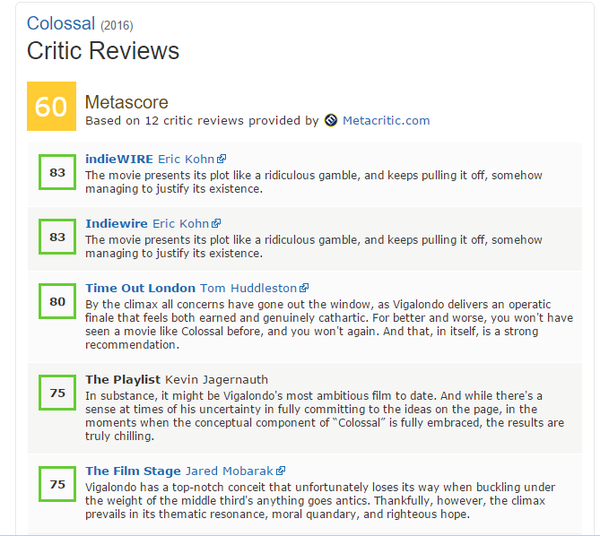Click external link icon after first Eric Kohn

pyautogui.click(x=222, y=159)
